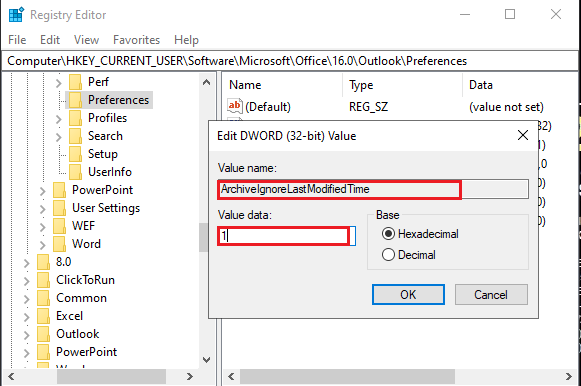Select the Outlook key under 16.0 siblings

point(78,334)
